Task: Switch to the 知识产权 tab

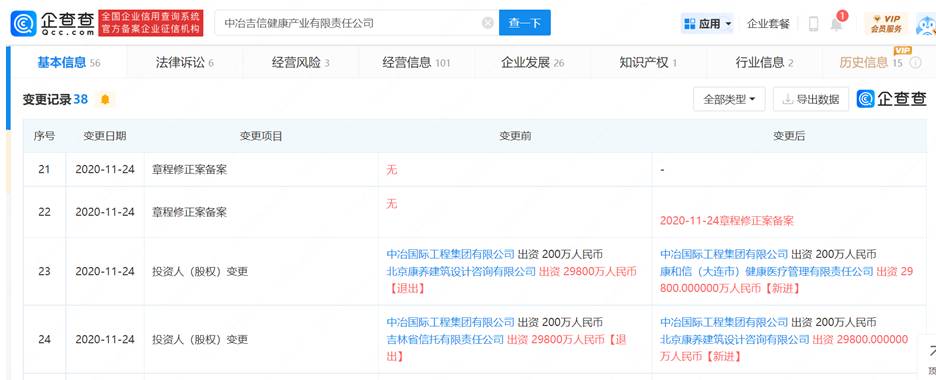Action: (x=648, y=63)
